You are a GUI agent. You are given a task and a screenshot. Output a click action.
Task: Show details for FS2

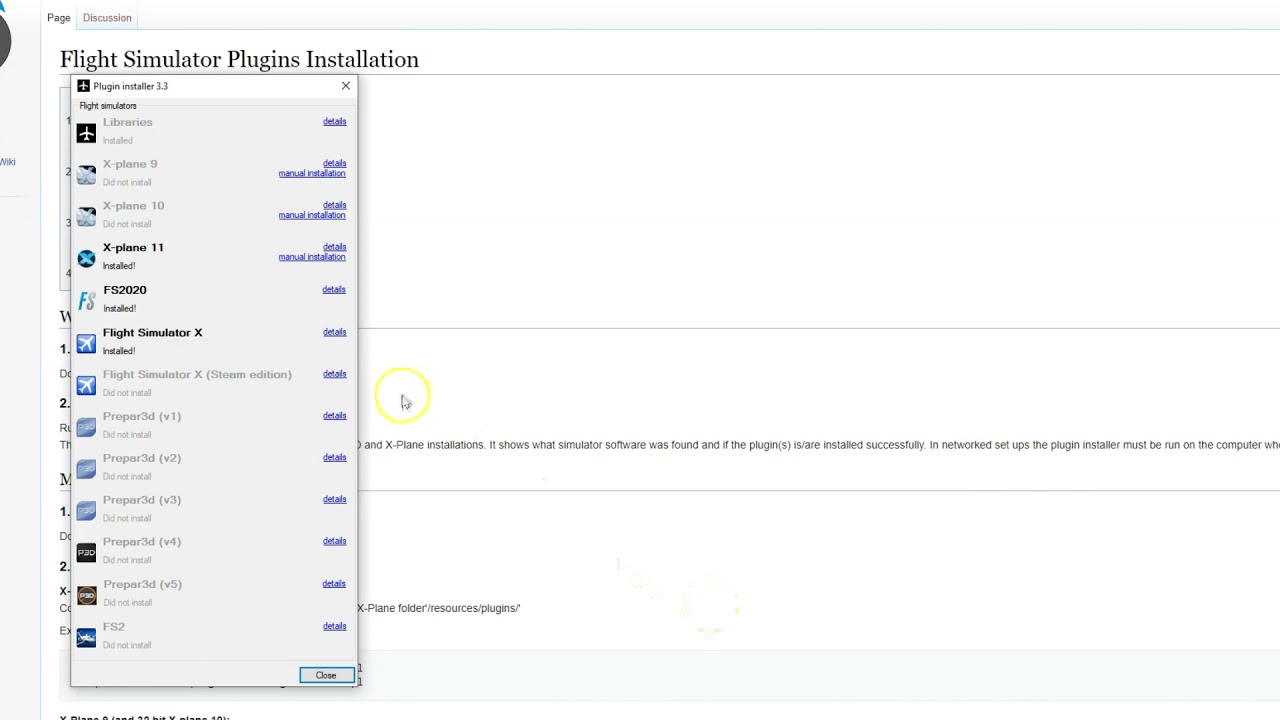(334, 627)
